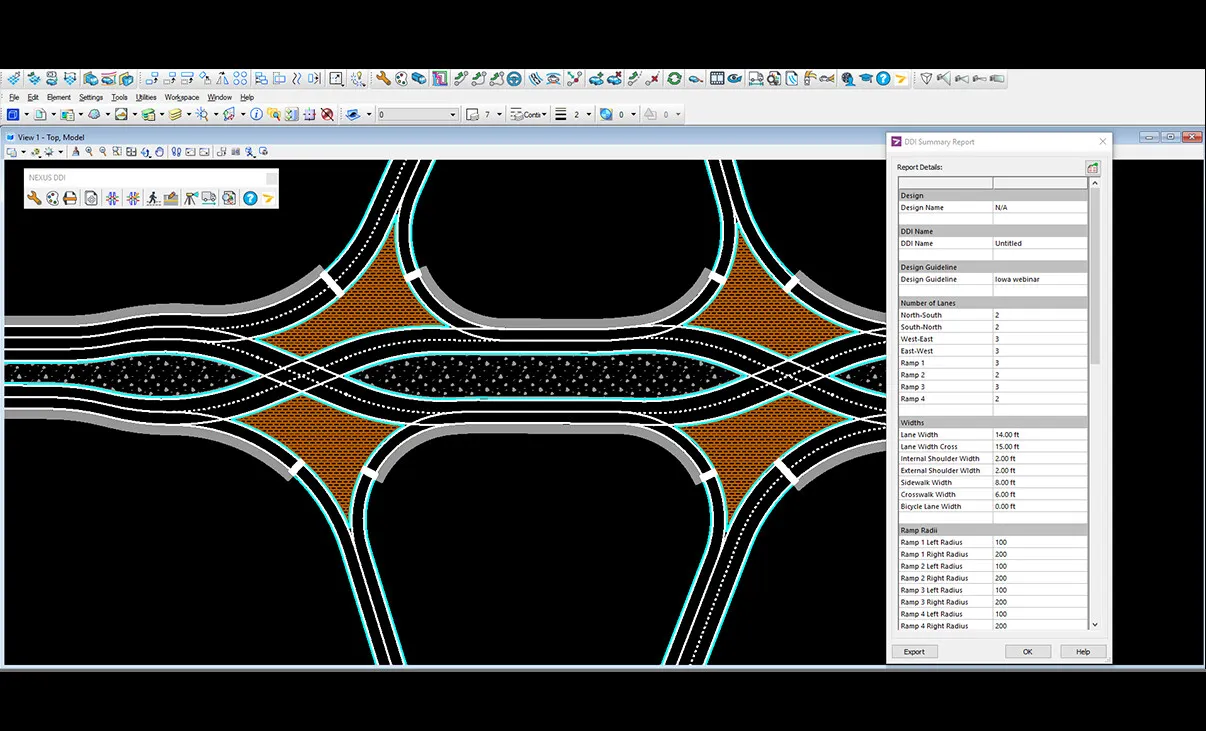Open the wrench settings in NEXUS DDI toolbar
The width and height of the screenshot is (1206, 731).
(x=34, y=198)
